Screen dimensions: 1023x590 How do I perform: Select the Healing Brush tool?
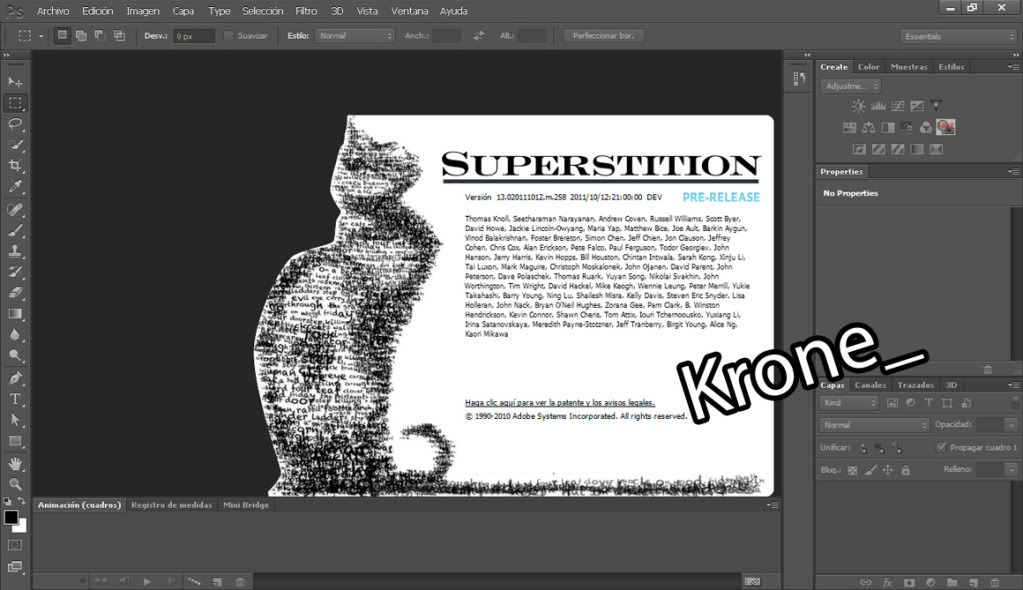(15, 209)
